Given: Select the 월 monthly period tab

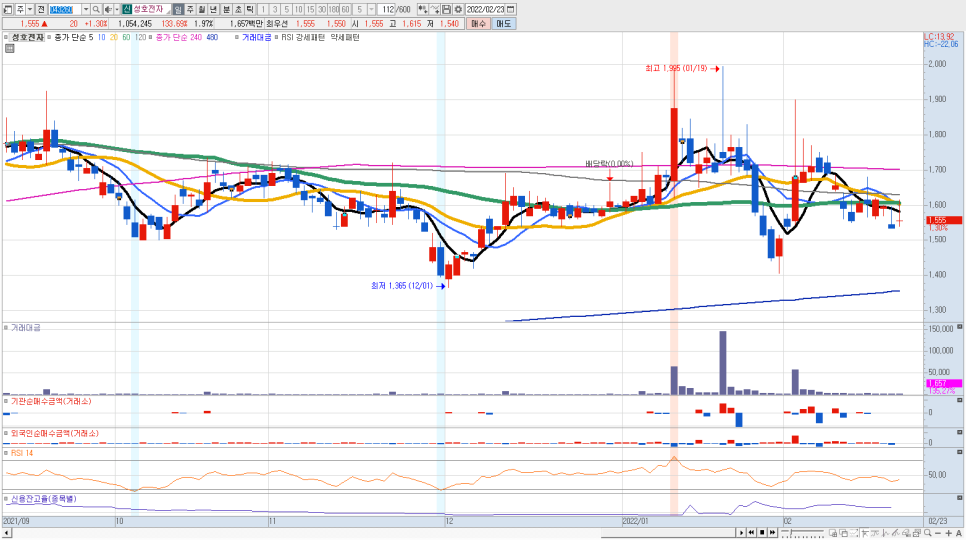Looking at the screenshot, I should (x=201, y=9).
